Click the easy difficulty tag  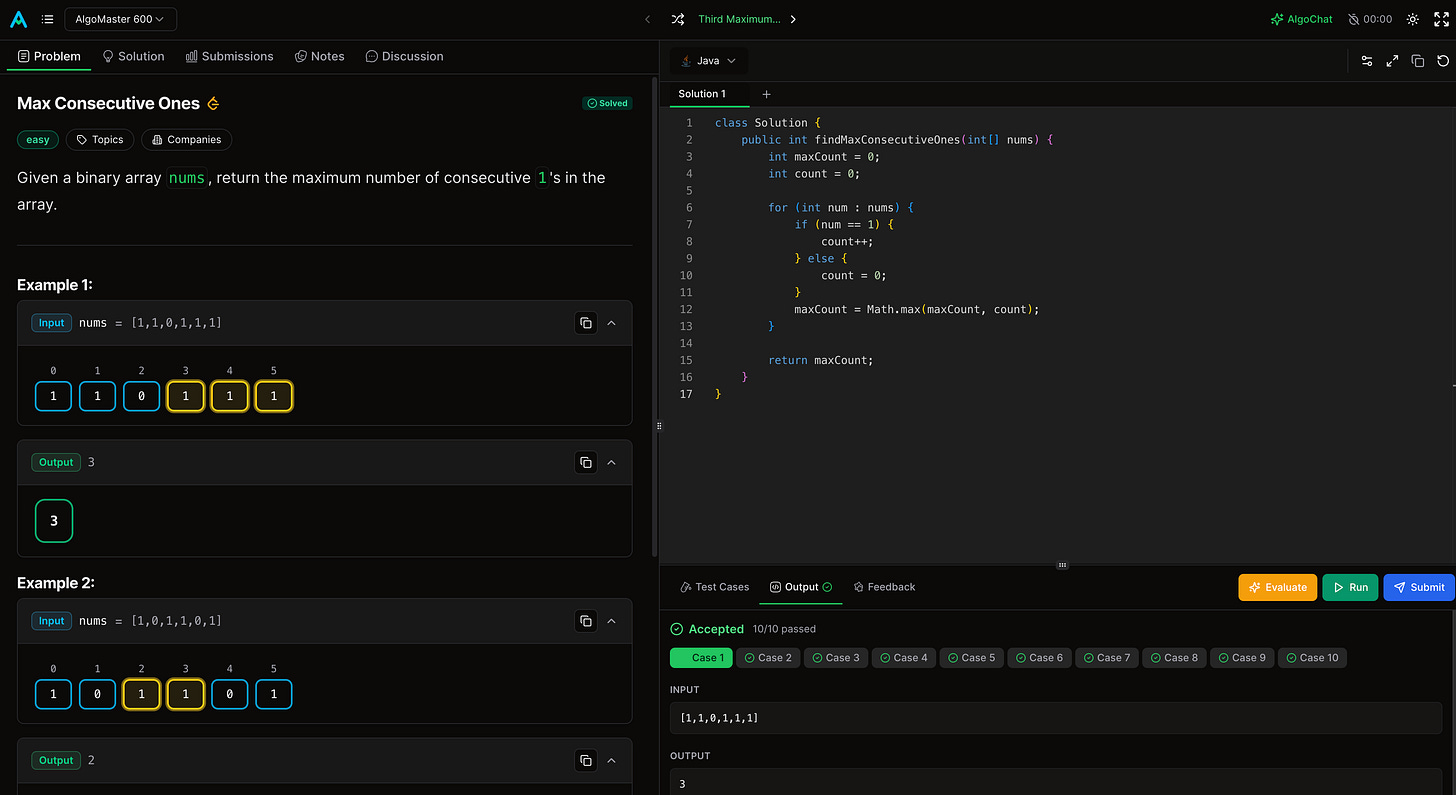[38, 140]
